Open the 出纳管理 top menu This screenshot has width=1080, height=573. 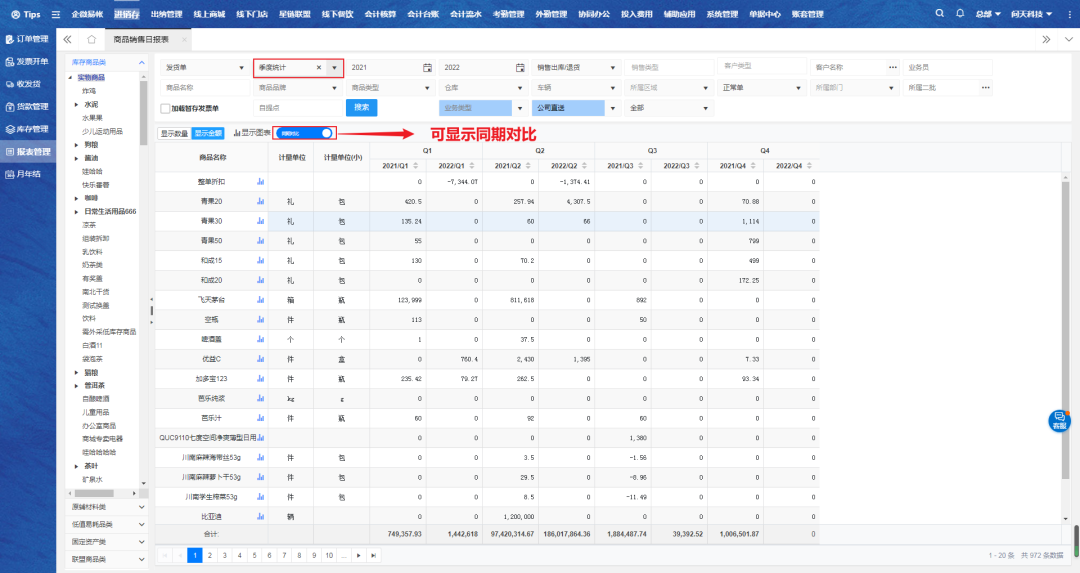[166, 14]
